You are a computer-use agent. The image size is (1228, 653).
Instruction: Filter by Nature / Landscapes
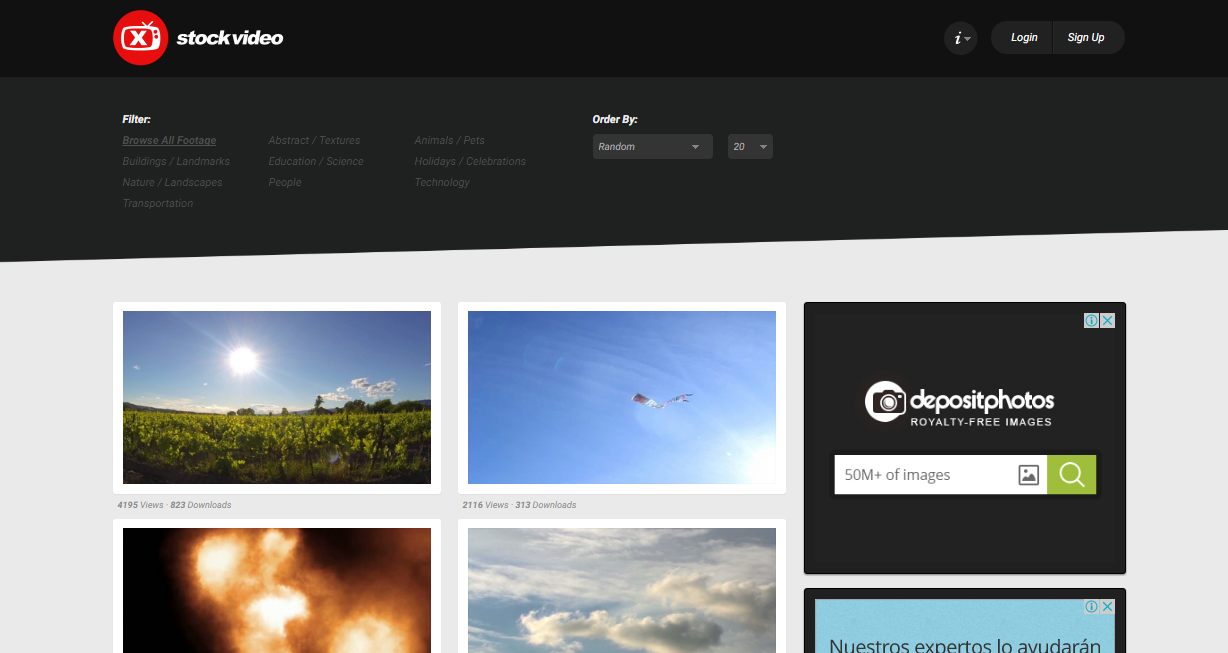tap(172, 183)
